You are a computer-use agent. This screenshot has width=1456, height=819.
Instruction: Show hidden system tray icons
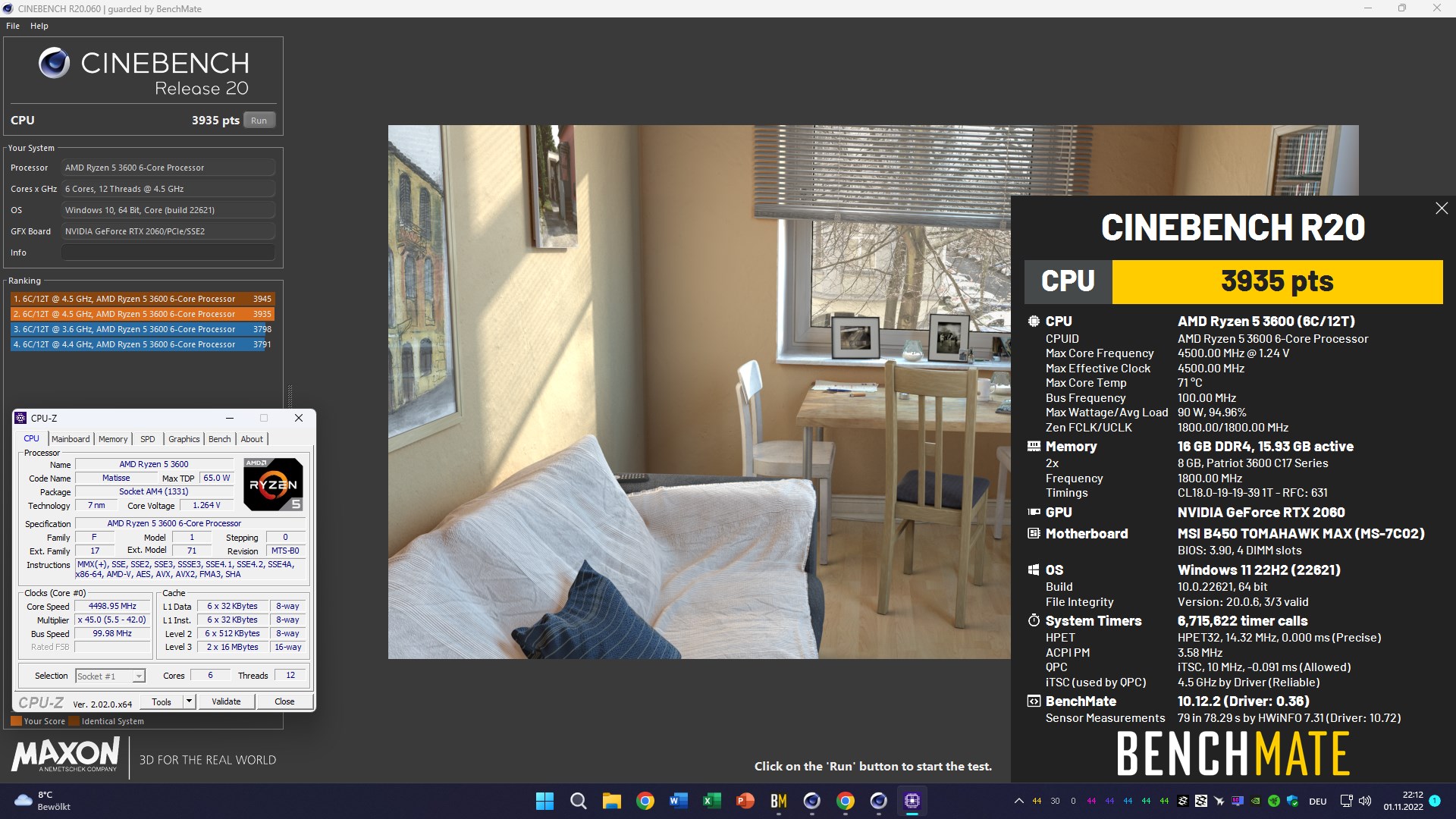point(1018,801)
